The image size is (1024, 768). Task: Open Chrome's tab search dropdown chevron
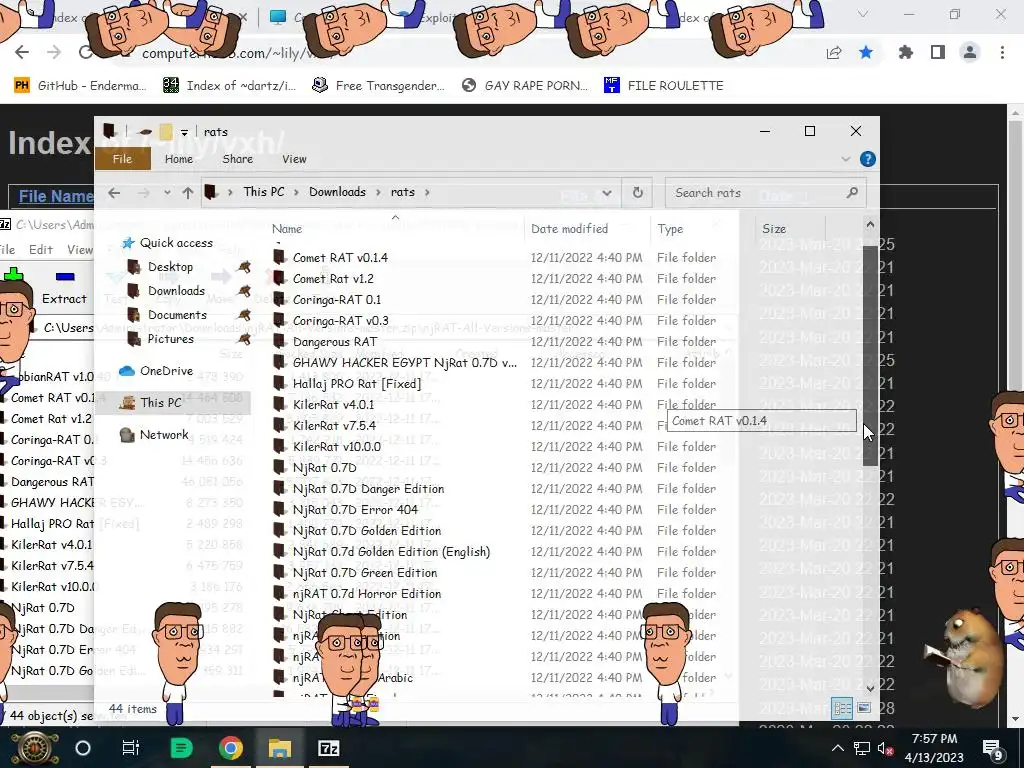coord(863,14)
